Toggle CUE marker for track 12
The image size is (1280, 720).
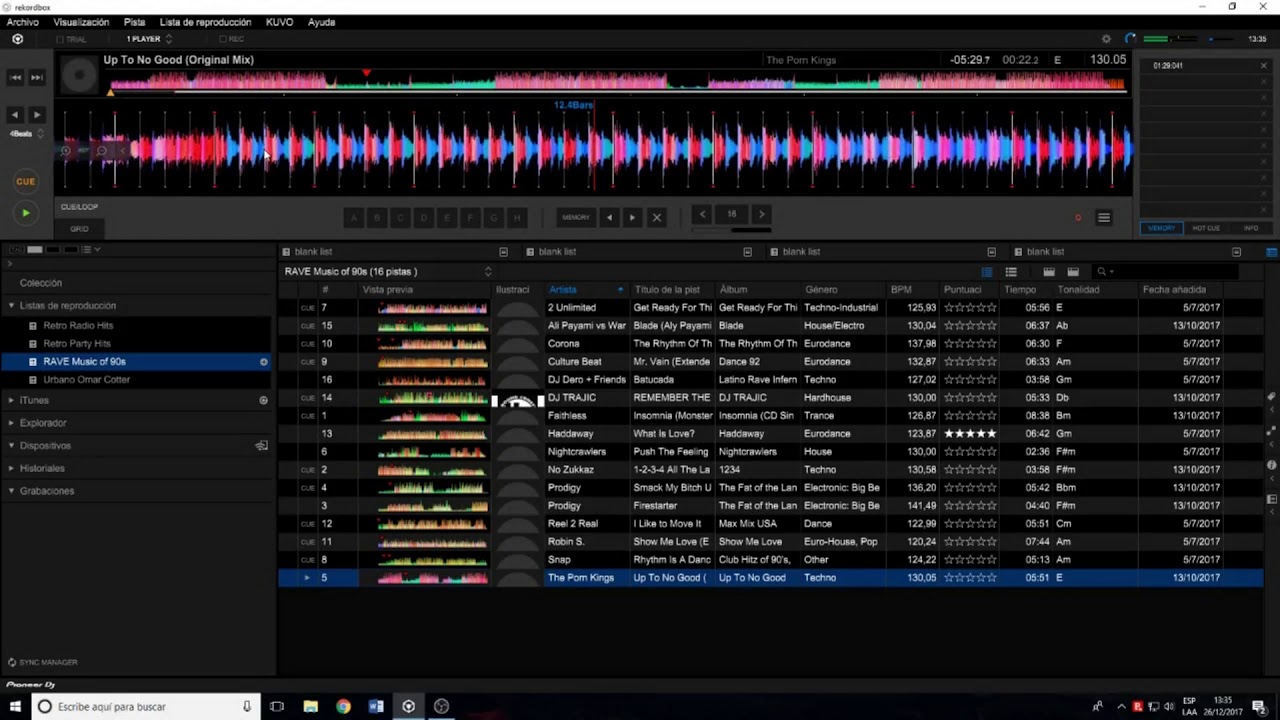coord(308,524)
